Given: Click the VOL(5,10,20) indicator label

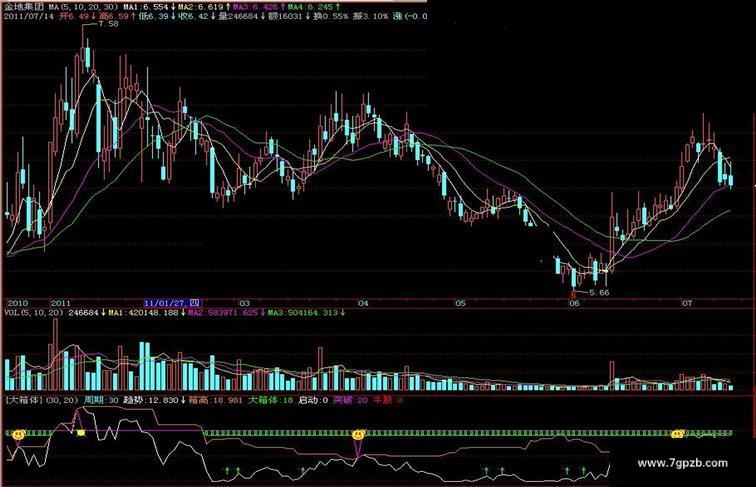Looking at the screenshot, I should [x=34, y=313].
